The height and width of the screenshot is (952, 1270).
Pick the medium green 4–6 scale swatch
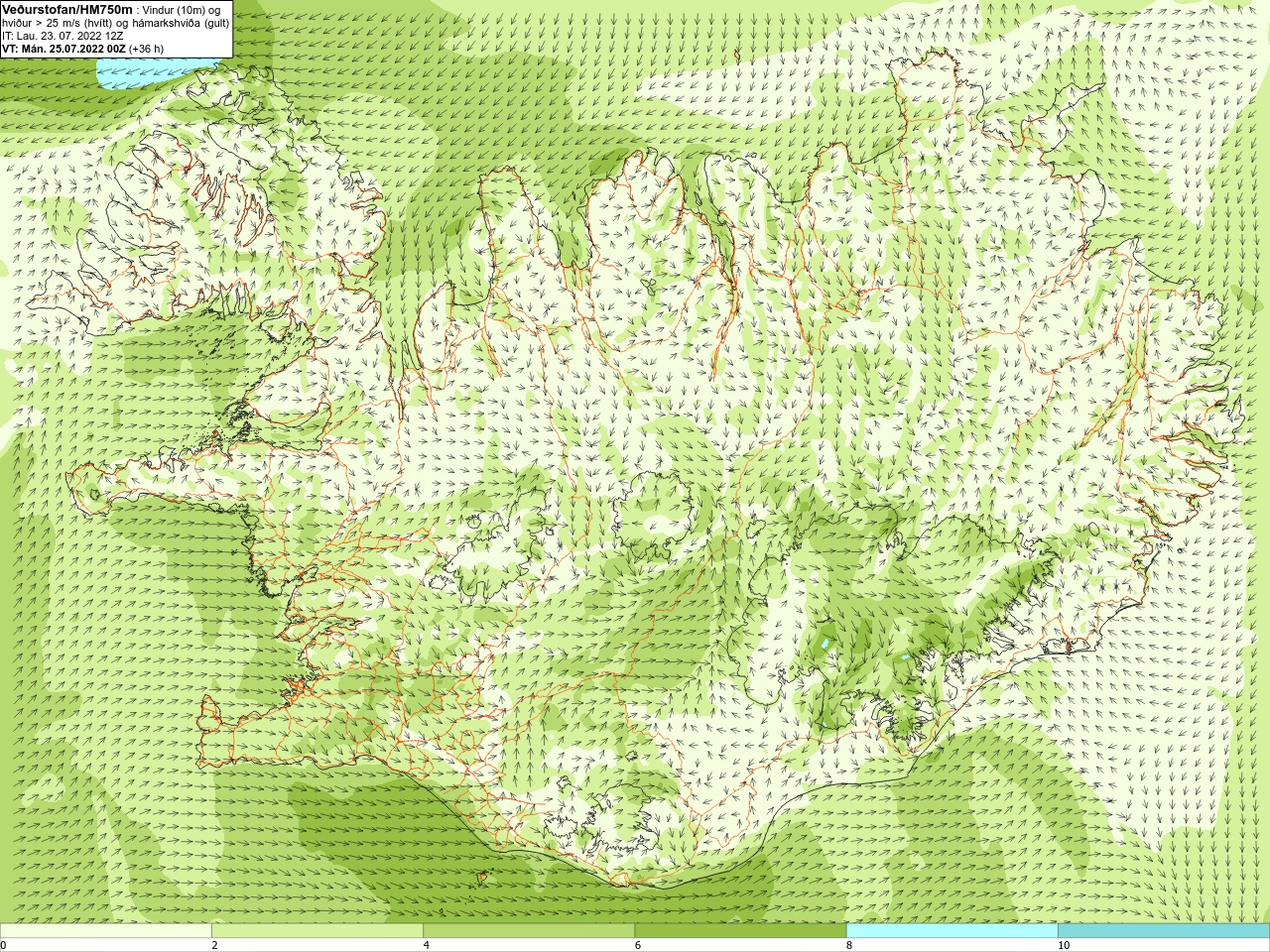[528, 931]
